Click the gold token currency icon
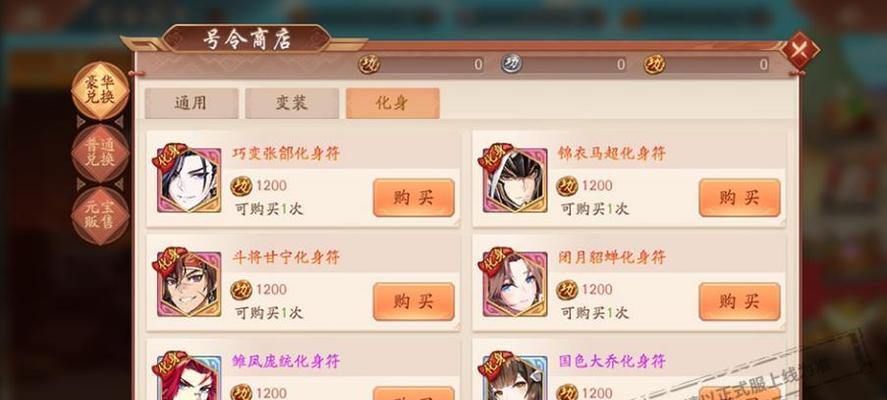The width and height of the screenshot is (887, 400). tap(369, 64)
